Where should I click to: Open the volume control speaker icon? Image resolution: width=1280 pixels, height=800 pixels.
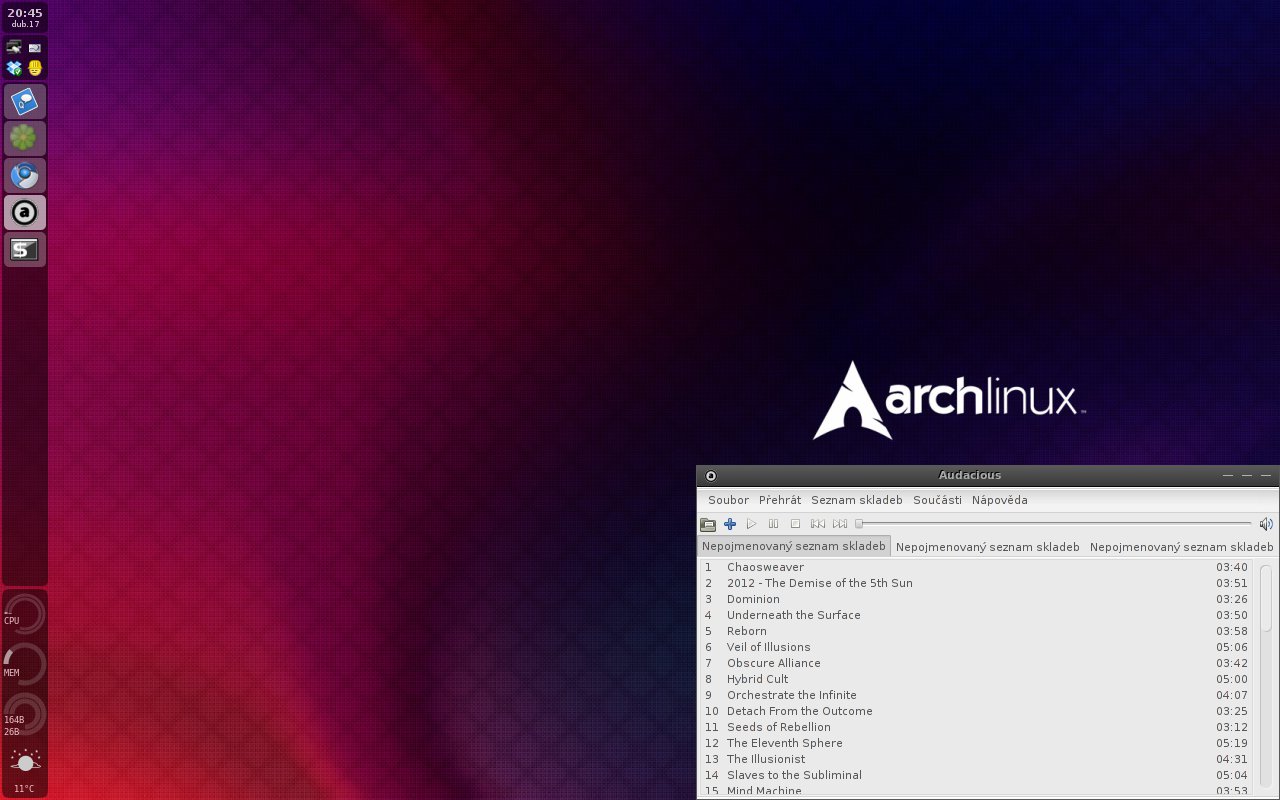(x=1266, y=524)
